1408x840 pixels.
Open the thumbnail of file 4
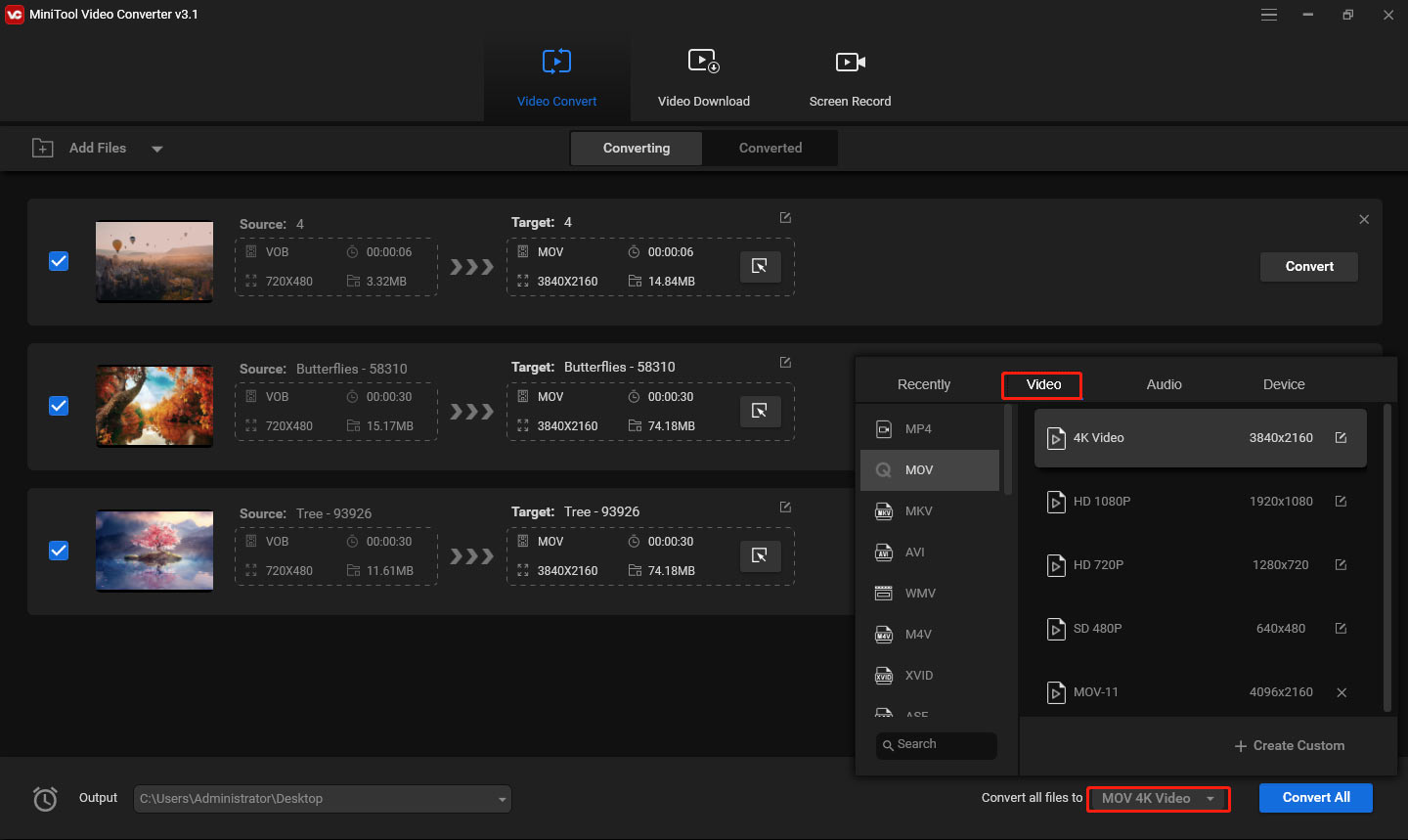(x=154, y=261)
